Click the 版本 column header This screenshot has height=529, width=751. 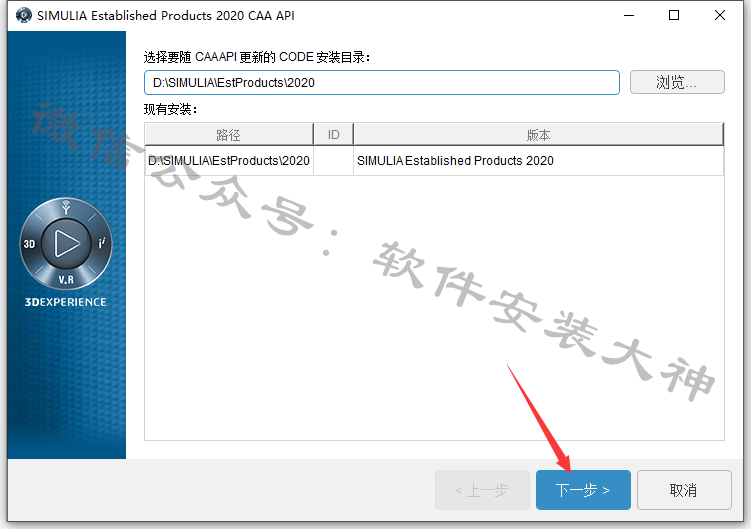coord(538,135)
